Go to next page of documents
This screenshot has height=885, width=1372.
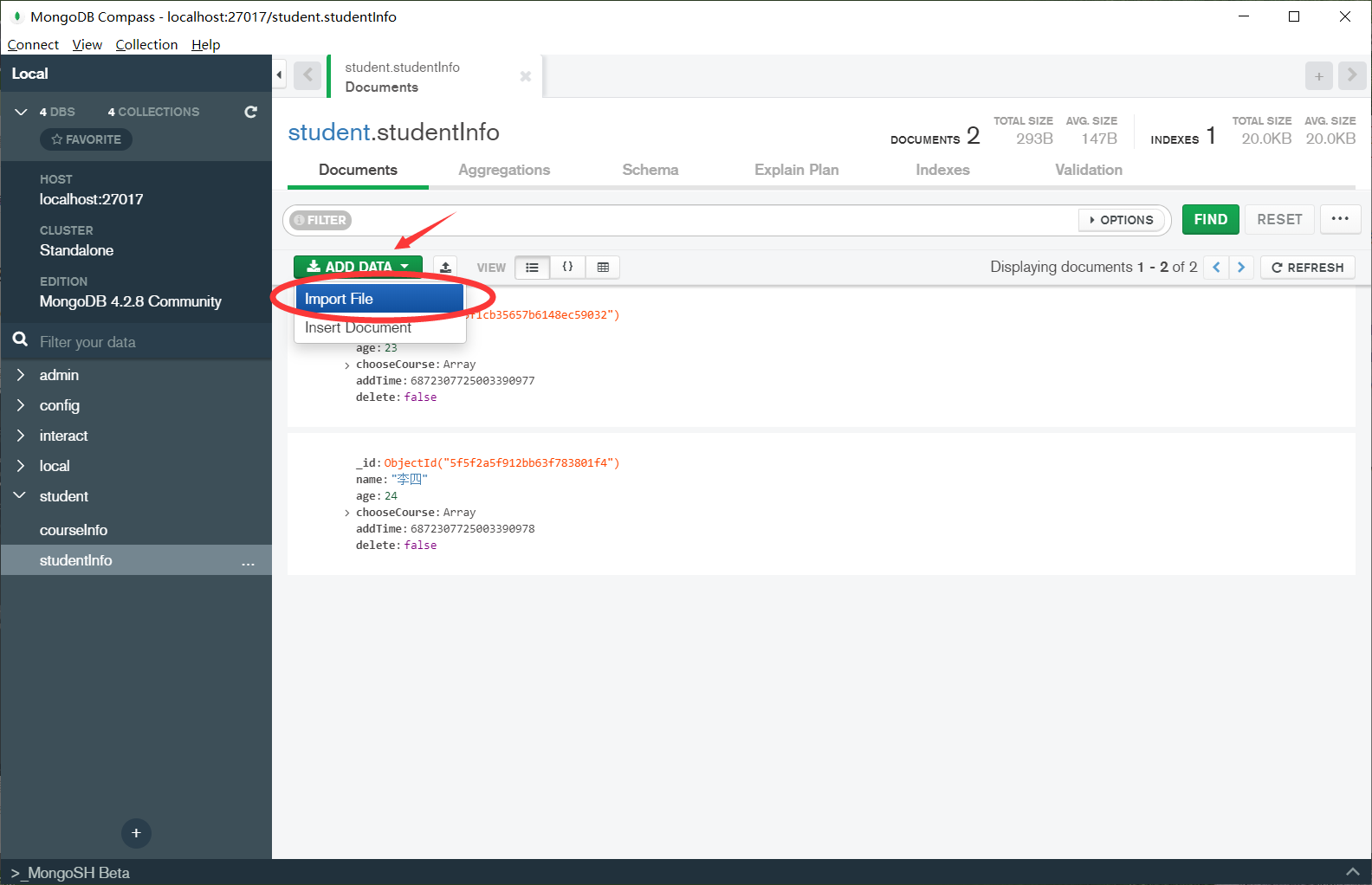[x=1241, y=267]
